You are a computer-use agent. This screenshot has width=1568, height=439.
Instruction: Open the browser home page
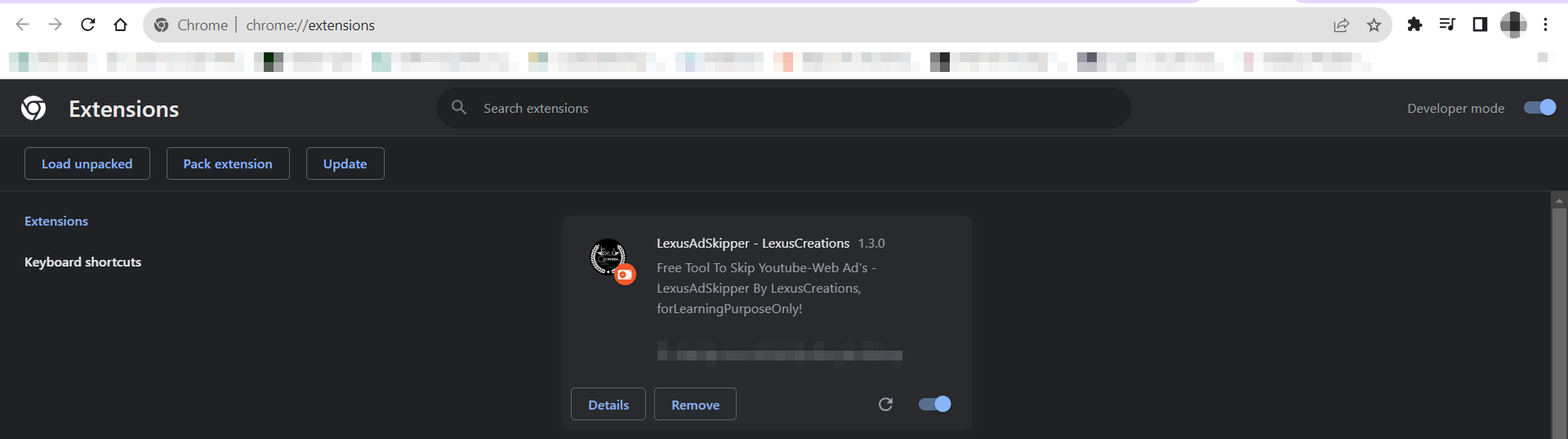coord(121,25)
